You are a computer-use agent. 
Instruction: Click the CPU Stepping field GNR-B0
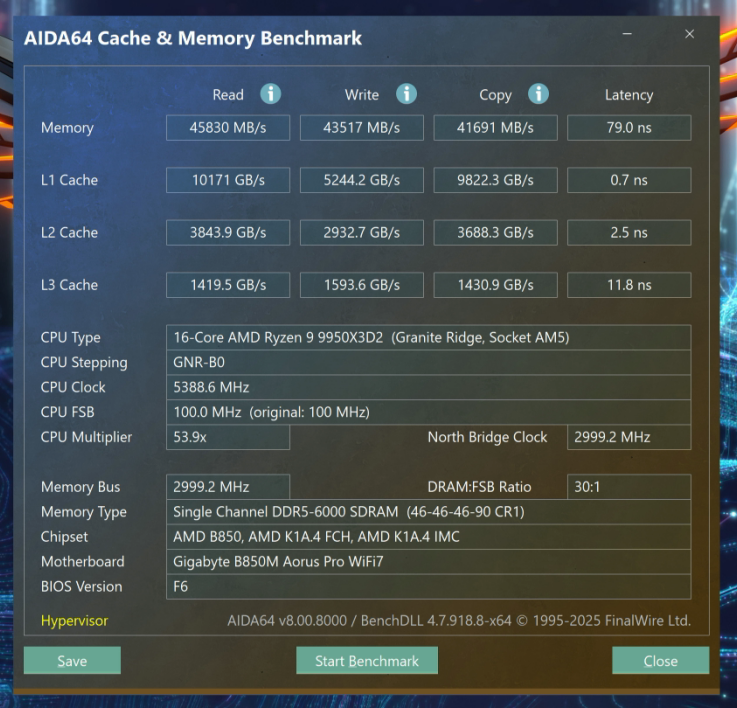429,362
